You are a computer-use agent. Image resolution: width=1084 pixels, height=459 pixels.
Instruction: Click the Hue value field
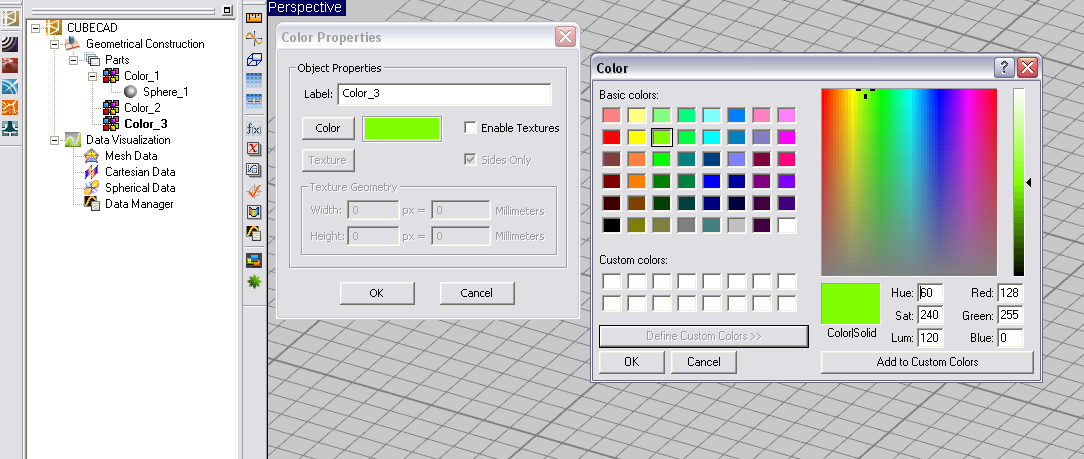click(x=931, y=293)
